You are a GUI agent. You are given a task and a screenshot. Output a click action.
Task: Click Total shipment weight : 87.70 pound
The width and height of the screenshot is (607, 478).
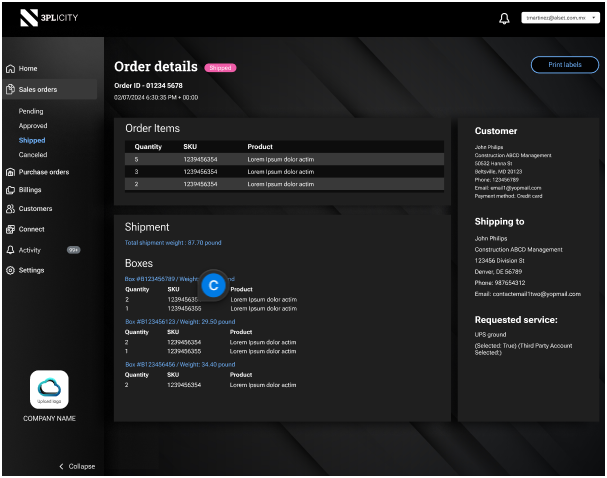pos(173,243)
